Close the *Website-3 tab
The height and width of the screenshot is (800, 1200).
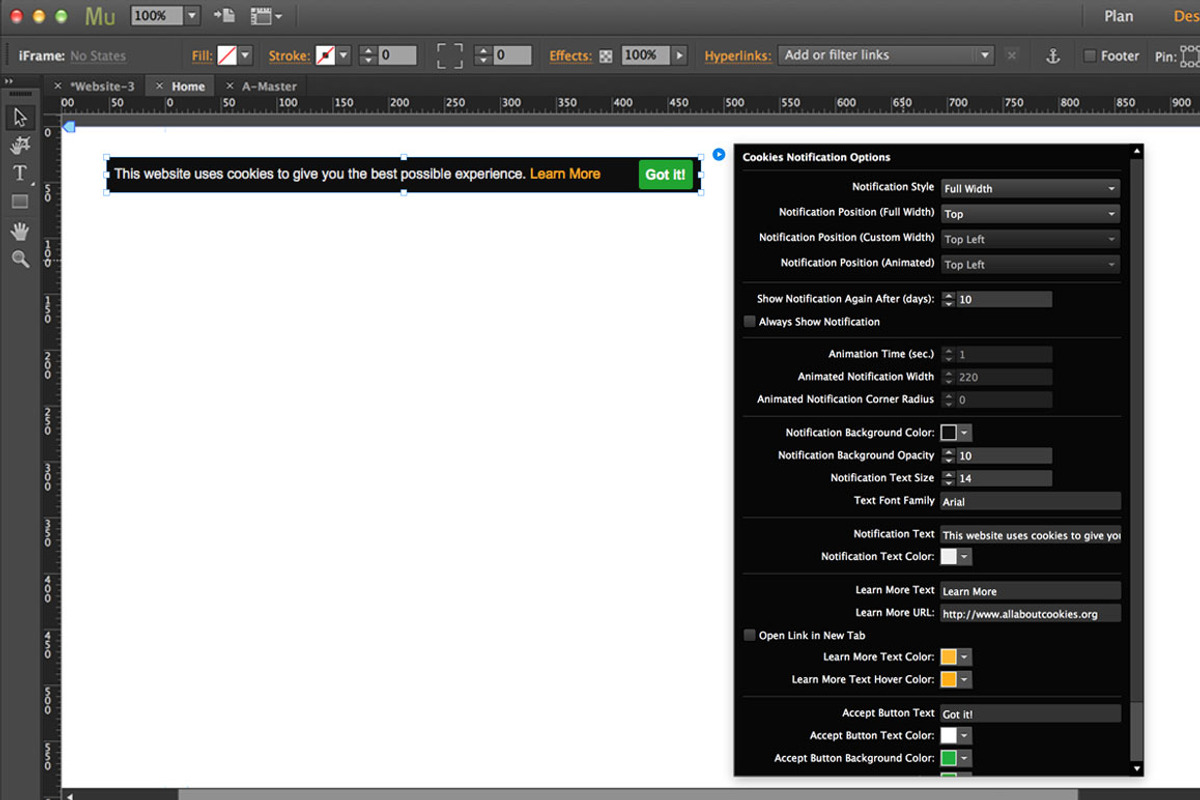58,86
